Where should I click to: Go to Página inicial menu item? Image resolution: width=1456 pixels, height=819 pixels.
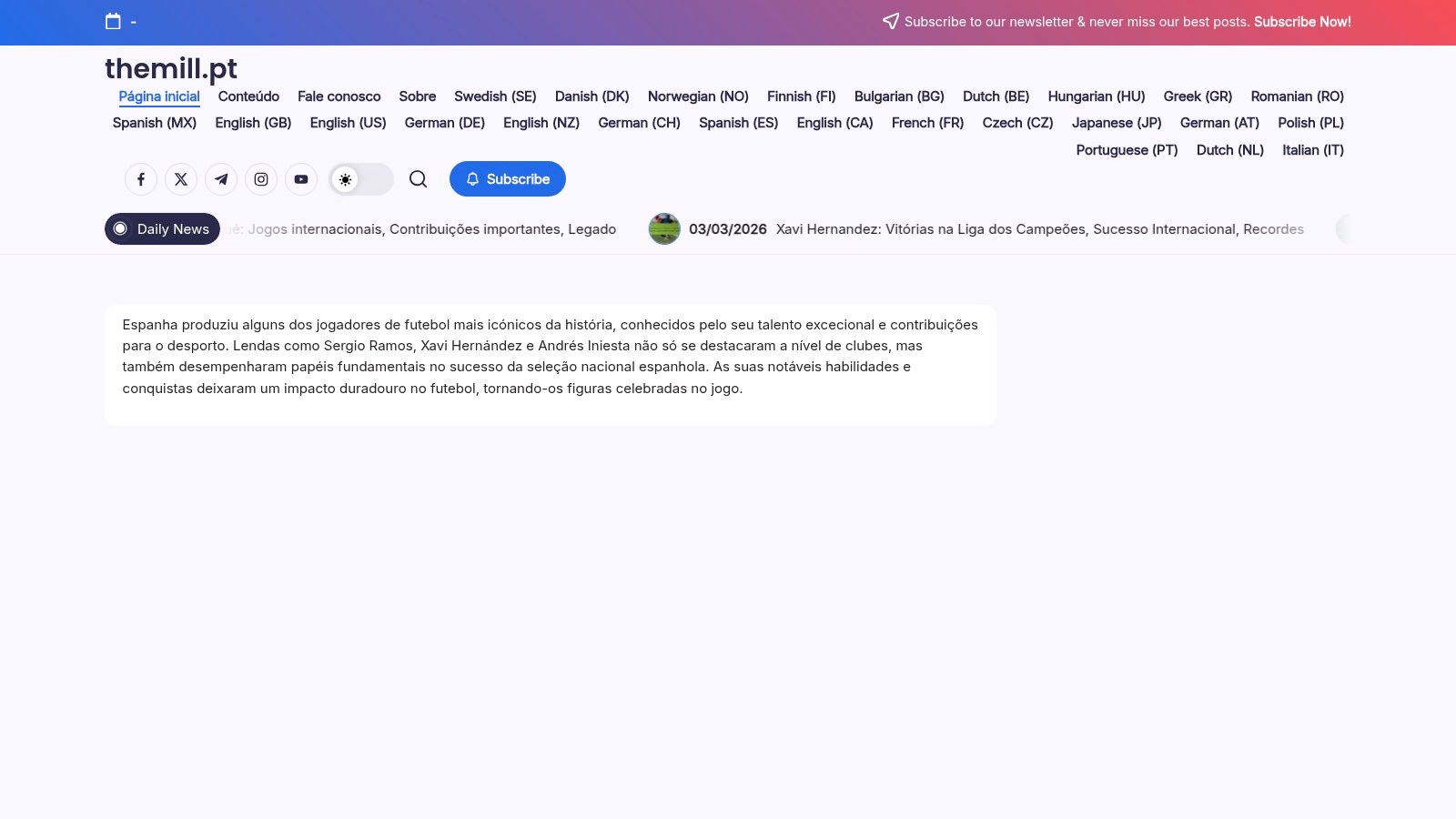coord(159,96)
